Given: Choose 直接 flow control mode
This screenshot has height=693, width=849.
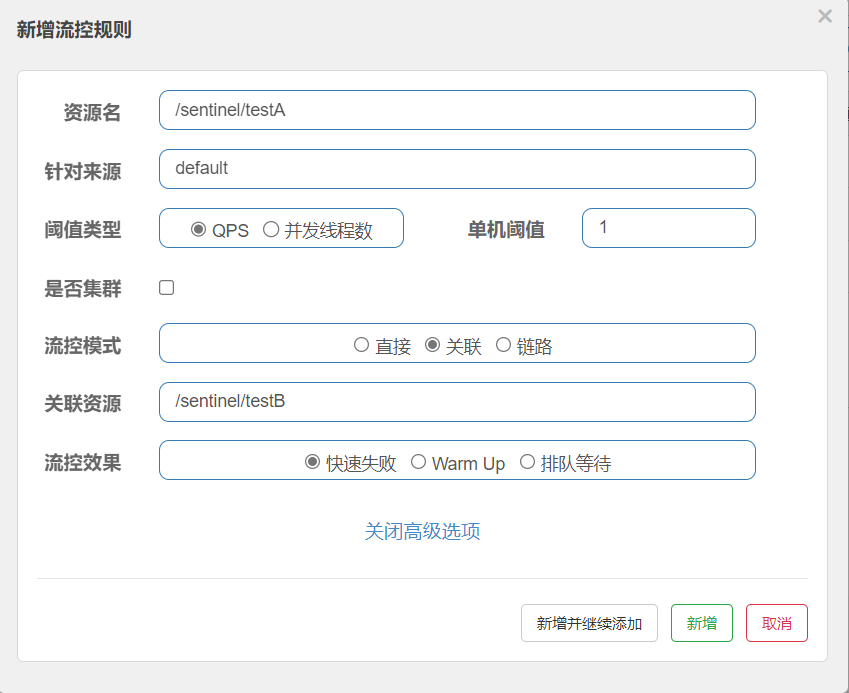Looking at the screenshot, I should click(361, 345).
